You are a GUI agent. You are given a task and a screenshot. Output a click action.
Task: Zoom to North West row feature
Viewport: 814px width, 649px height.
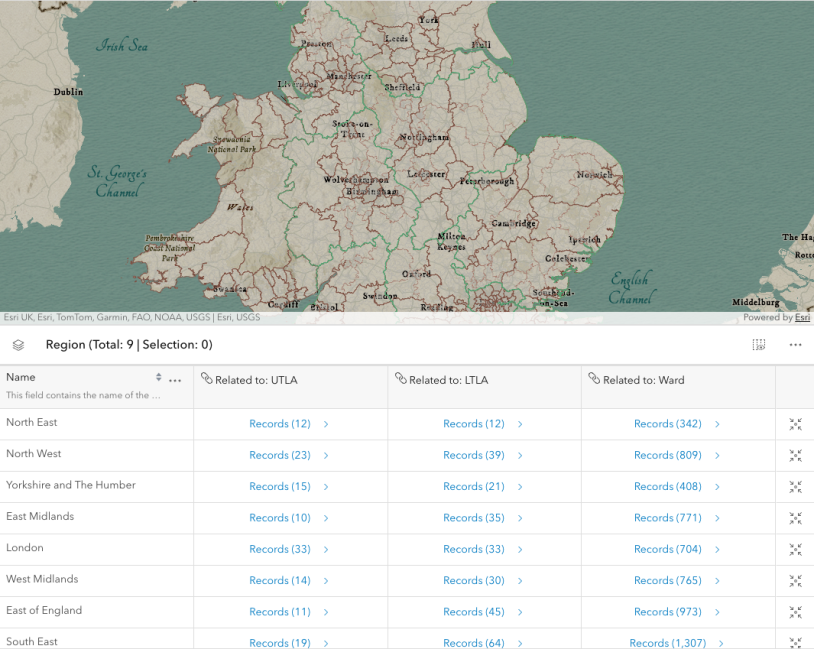pyautogui.click(x=795, y=455)
